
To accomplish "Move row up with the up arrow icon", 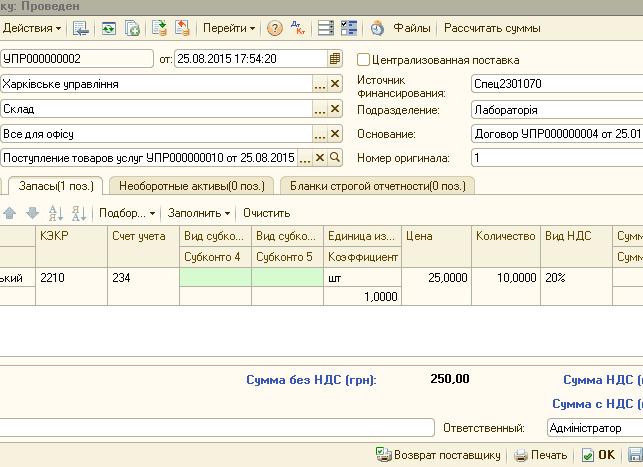I will (9, 213).
